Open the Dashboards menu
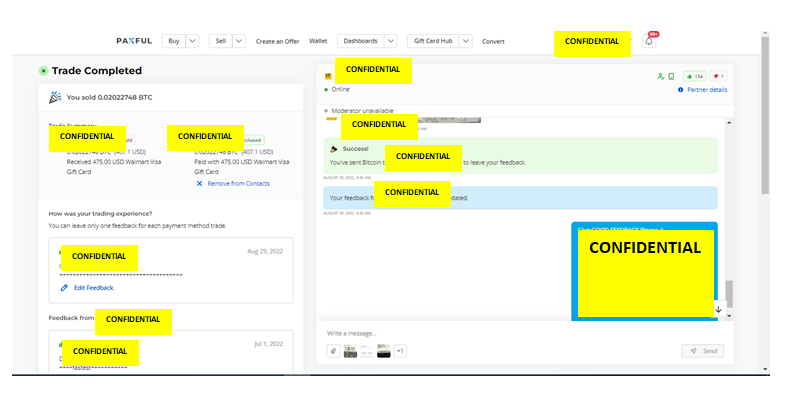Viewport: 791px width, 404px height. pyautogui.click(x=361, y=41)
